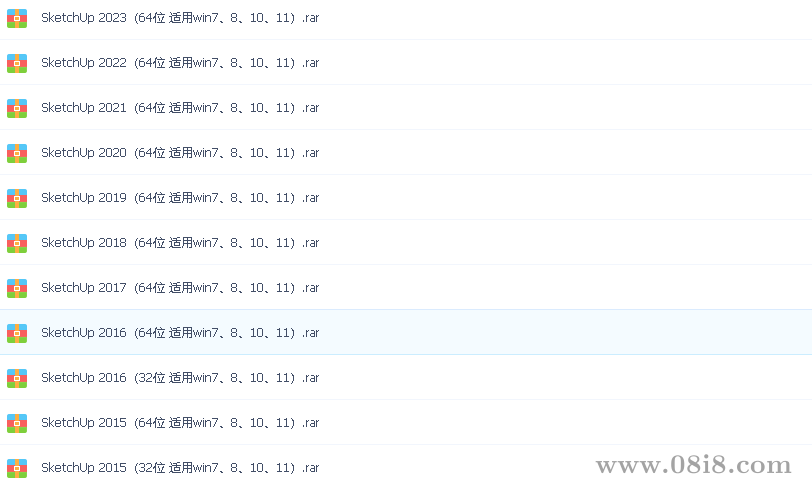
Task: Click the archive icon for SketchUp 2023
Action: tap(17, 18)
